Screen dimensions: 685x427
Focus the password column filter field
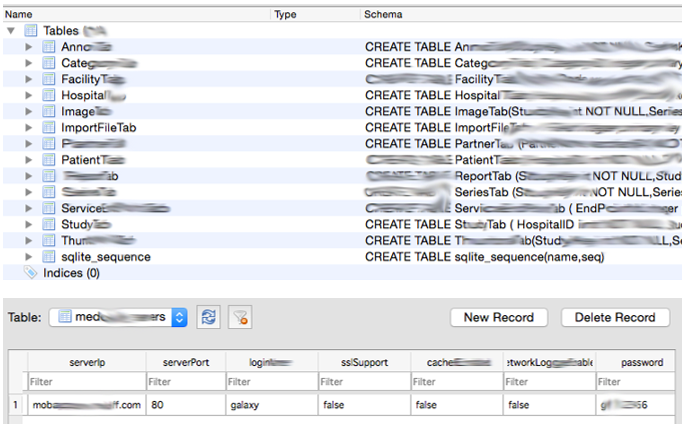(639, 382)
